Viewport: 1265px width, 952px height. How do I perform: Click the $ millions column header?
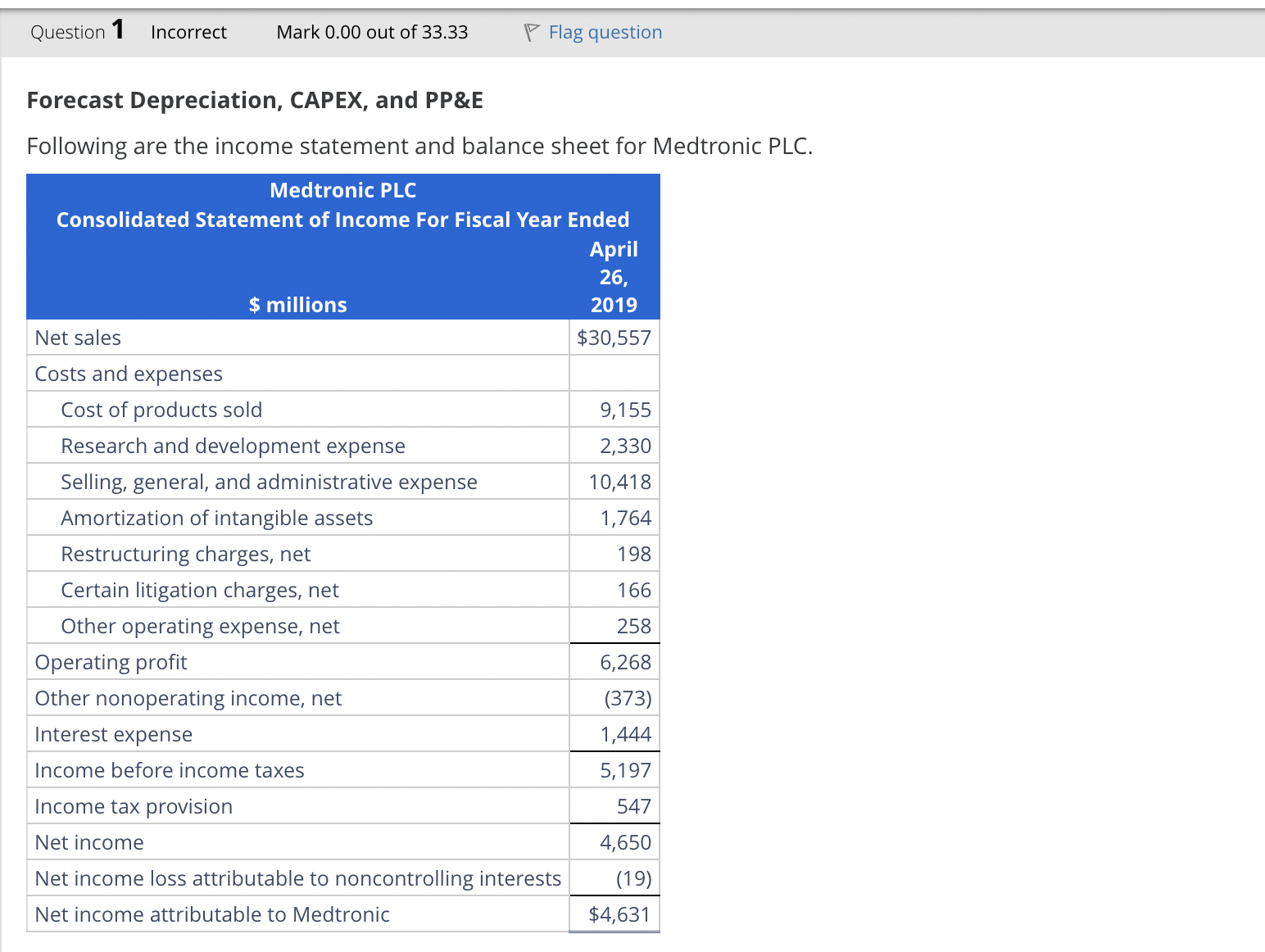pos(298,305)
